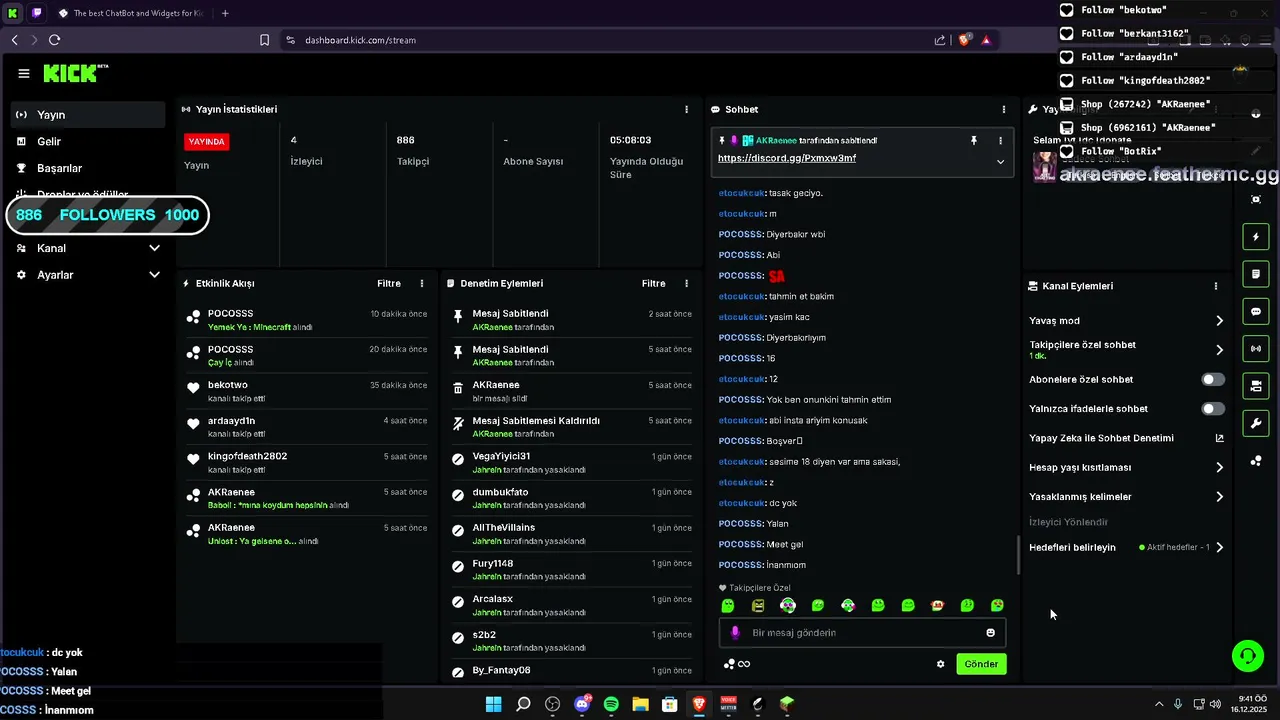Open the green headset support bubble
1280x720 pixels.
(1247, 656)
